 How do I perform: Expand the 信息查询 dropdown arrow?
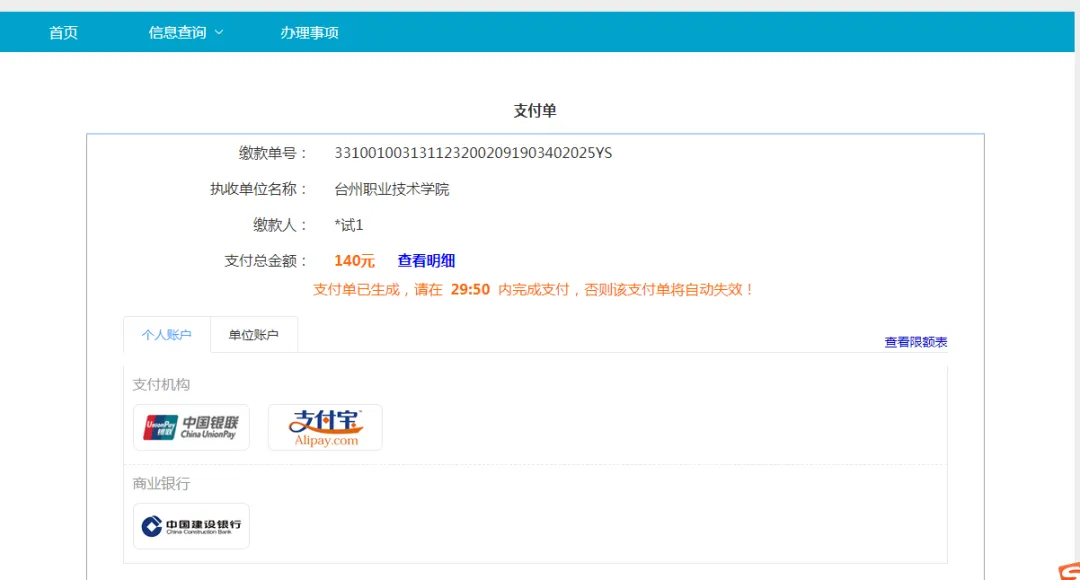[219, 33]
